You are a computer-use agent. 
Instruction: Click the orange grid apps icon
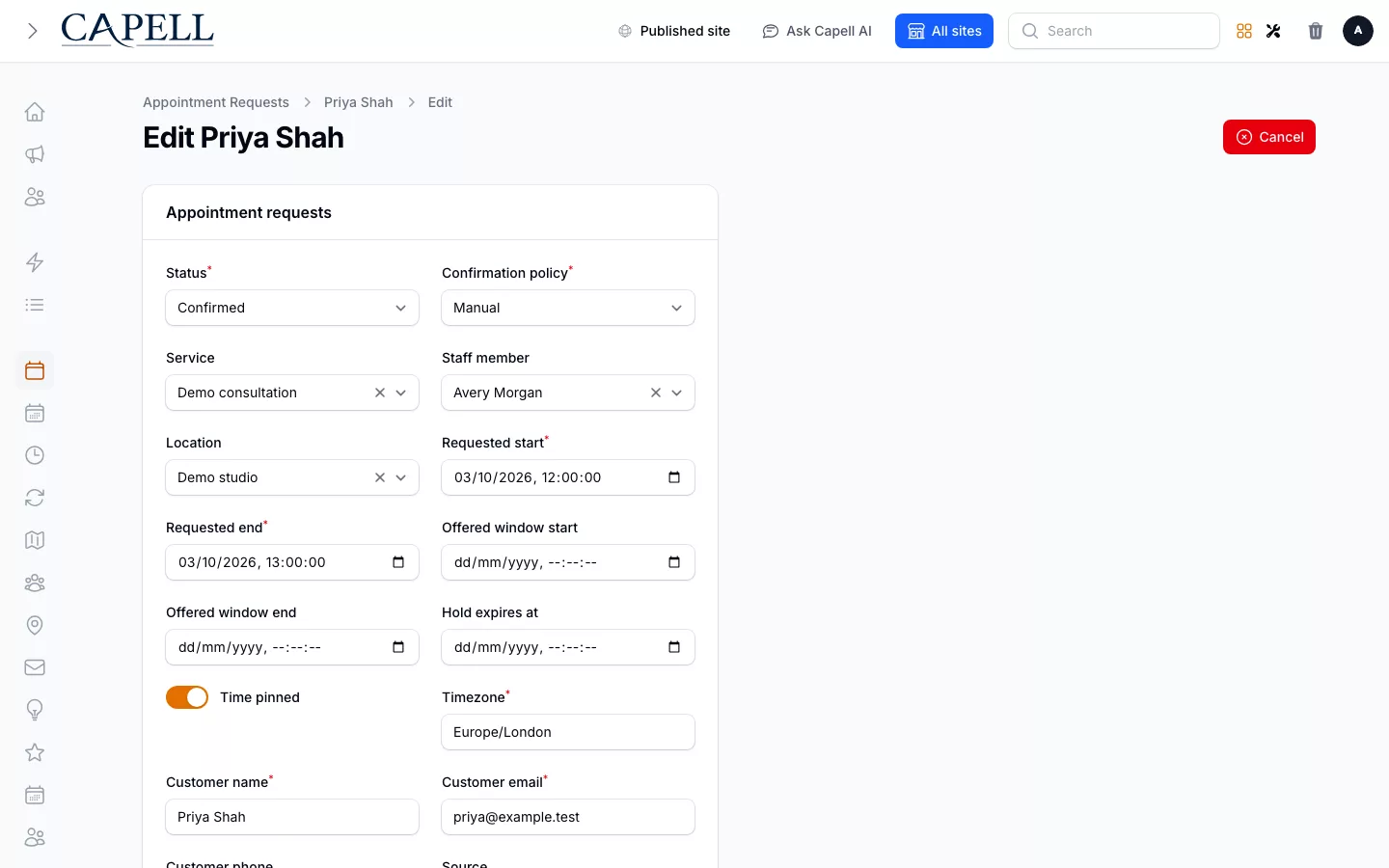pos(1244,31)
